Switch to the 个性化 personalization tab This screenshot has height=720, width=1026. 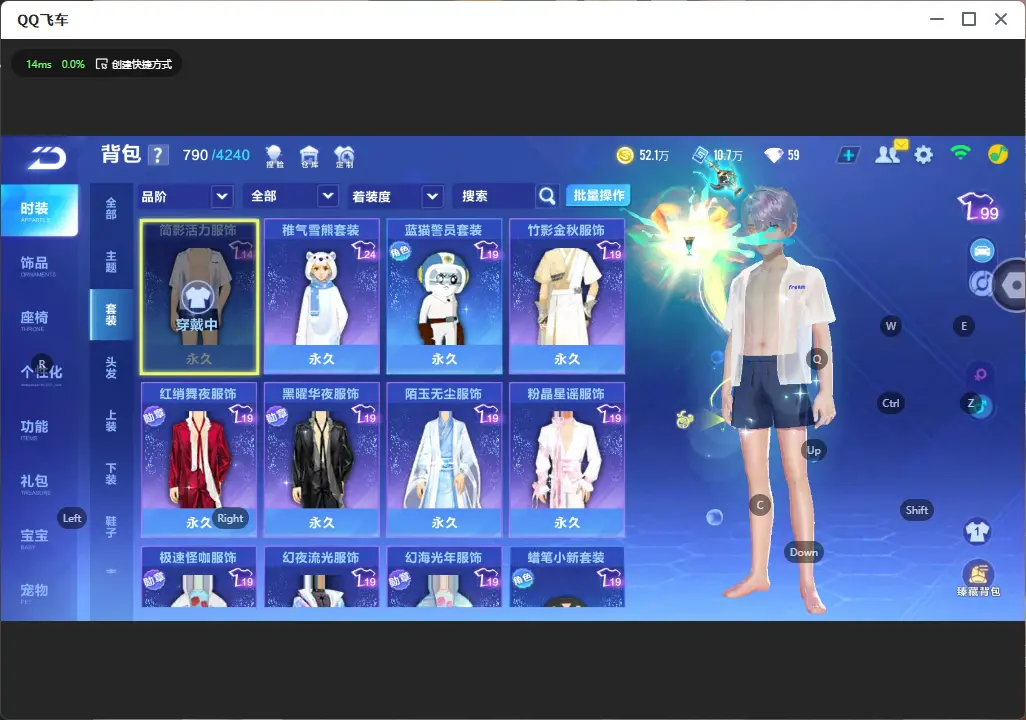[x=39, y=374]
